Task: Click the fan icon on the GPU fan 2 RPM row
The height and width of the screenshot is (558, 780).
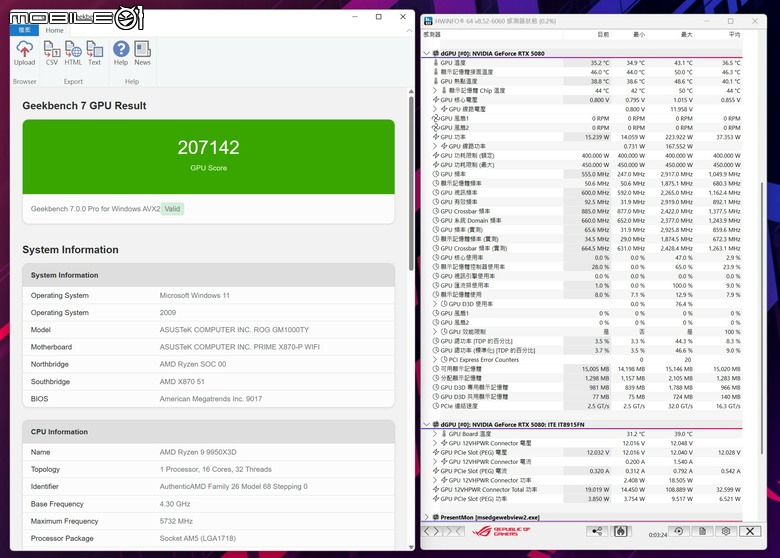Action: click(x=435, y=128)
